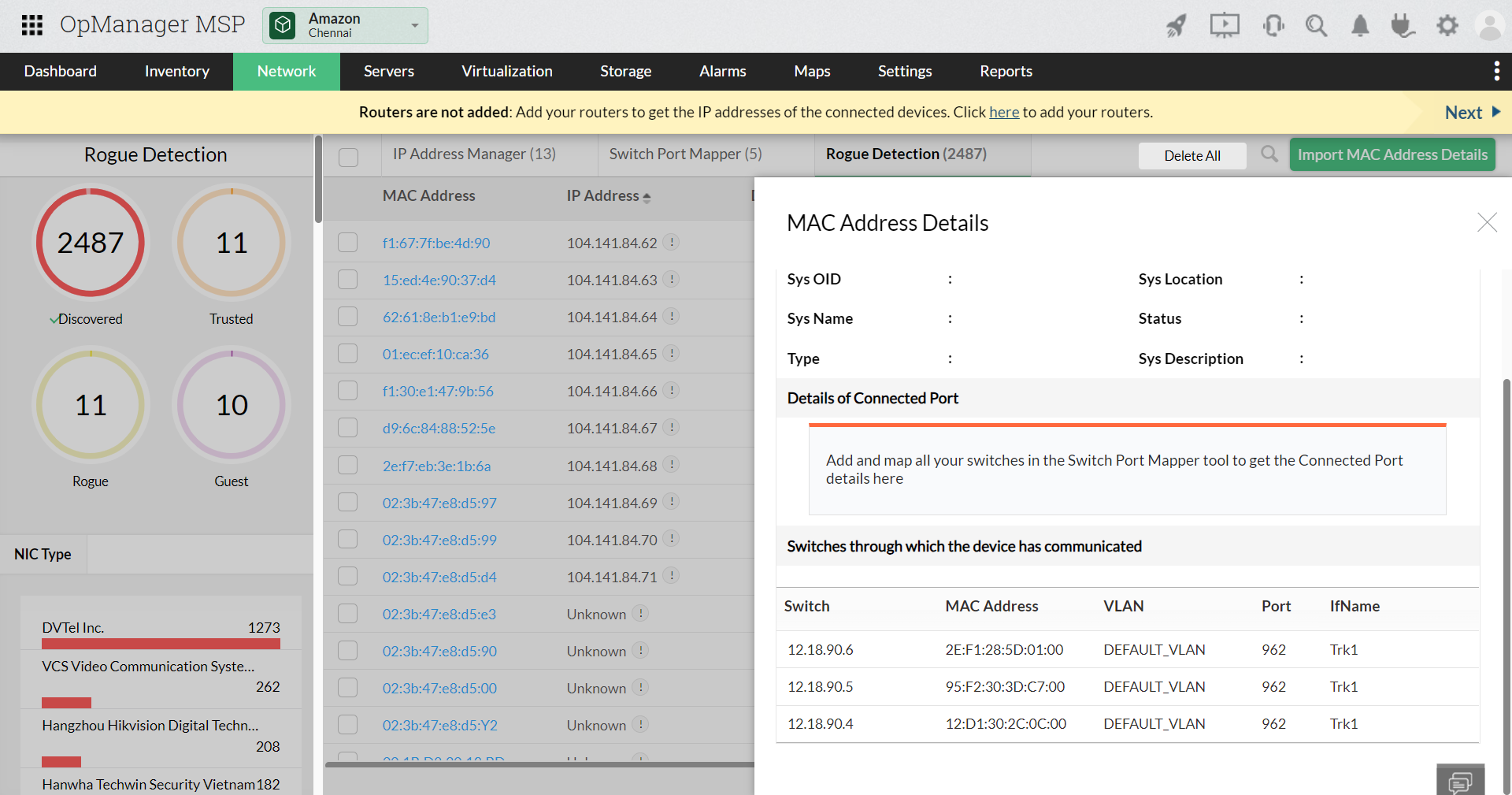Open the chat feedback icon at bottom right

[1461, 779]
